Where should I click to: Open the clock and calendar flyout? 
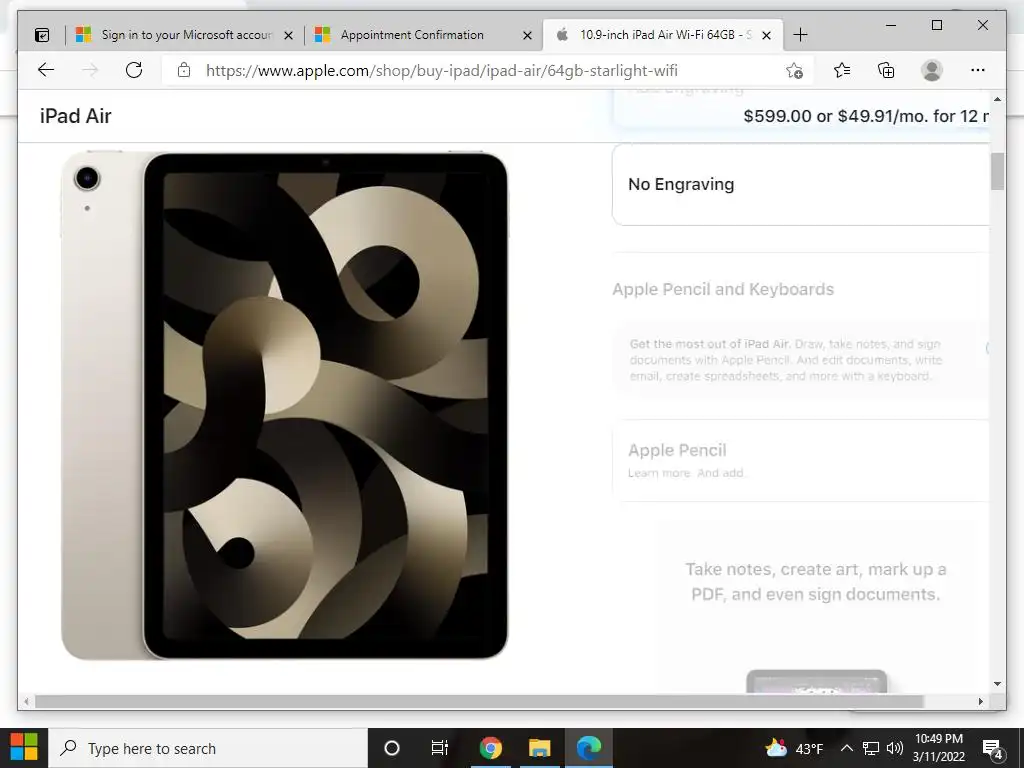(939, 748)
